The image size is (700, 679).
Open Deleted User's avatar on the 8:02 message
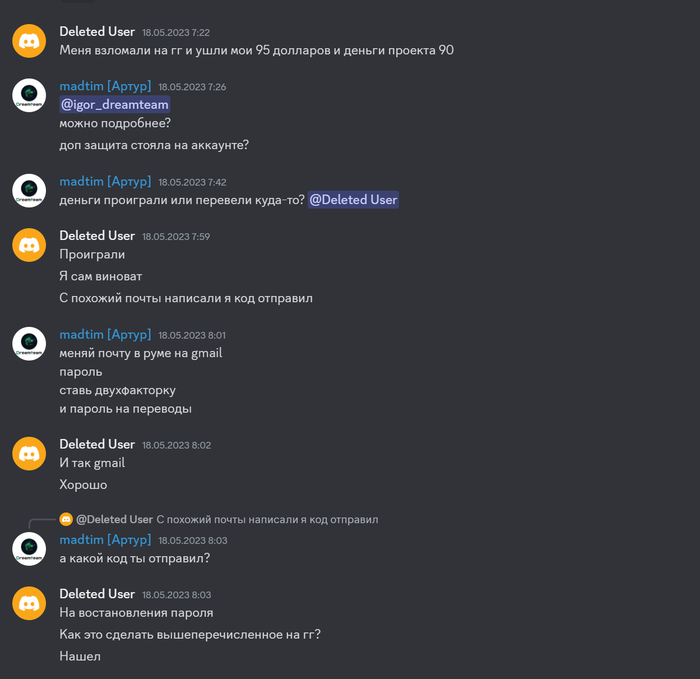pyautogui.click(x=29, y=453)
